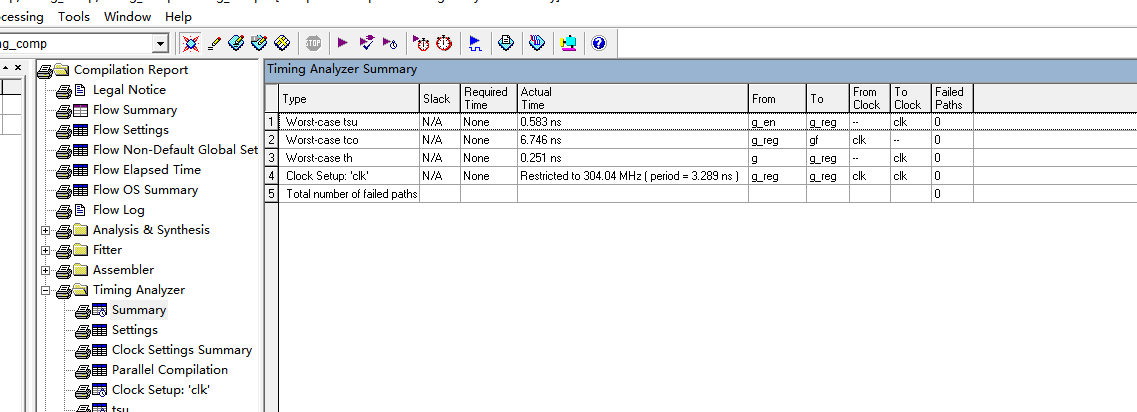1137x412 pixels.
Task: Open the Flow Settings report item
Action: tap(131, 130)
